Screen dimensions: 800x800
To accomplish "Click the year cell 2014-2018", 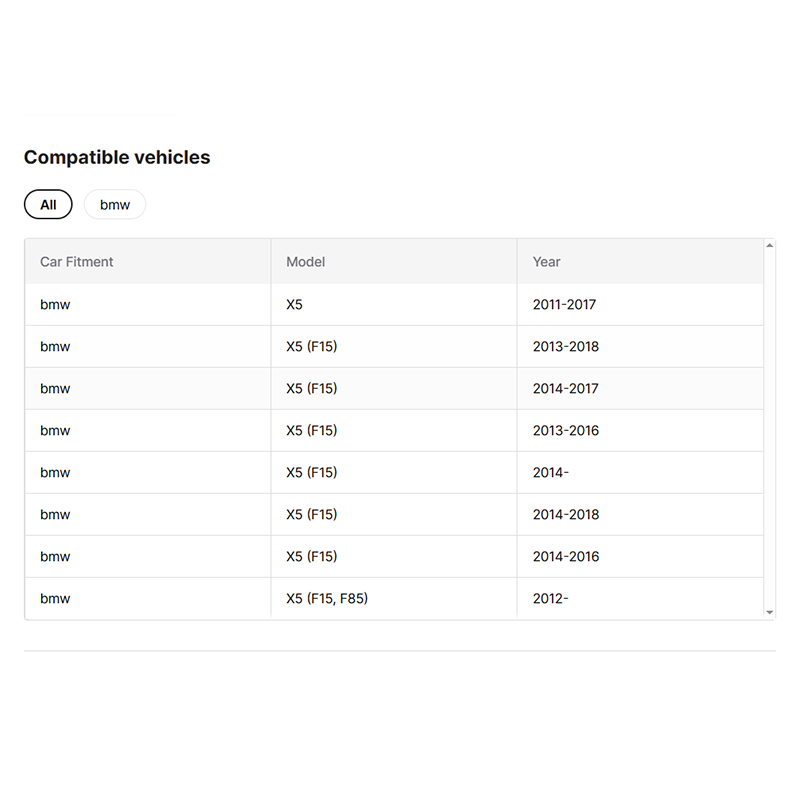I will tap(566, 514).
